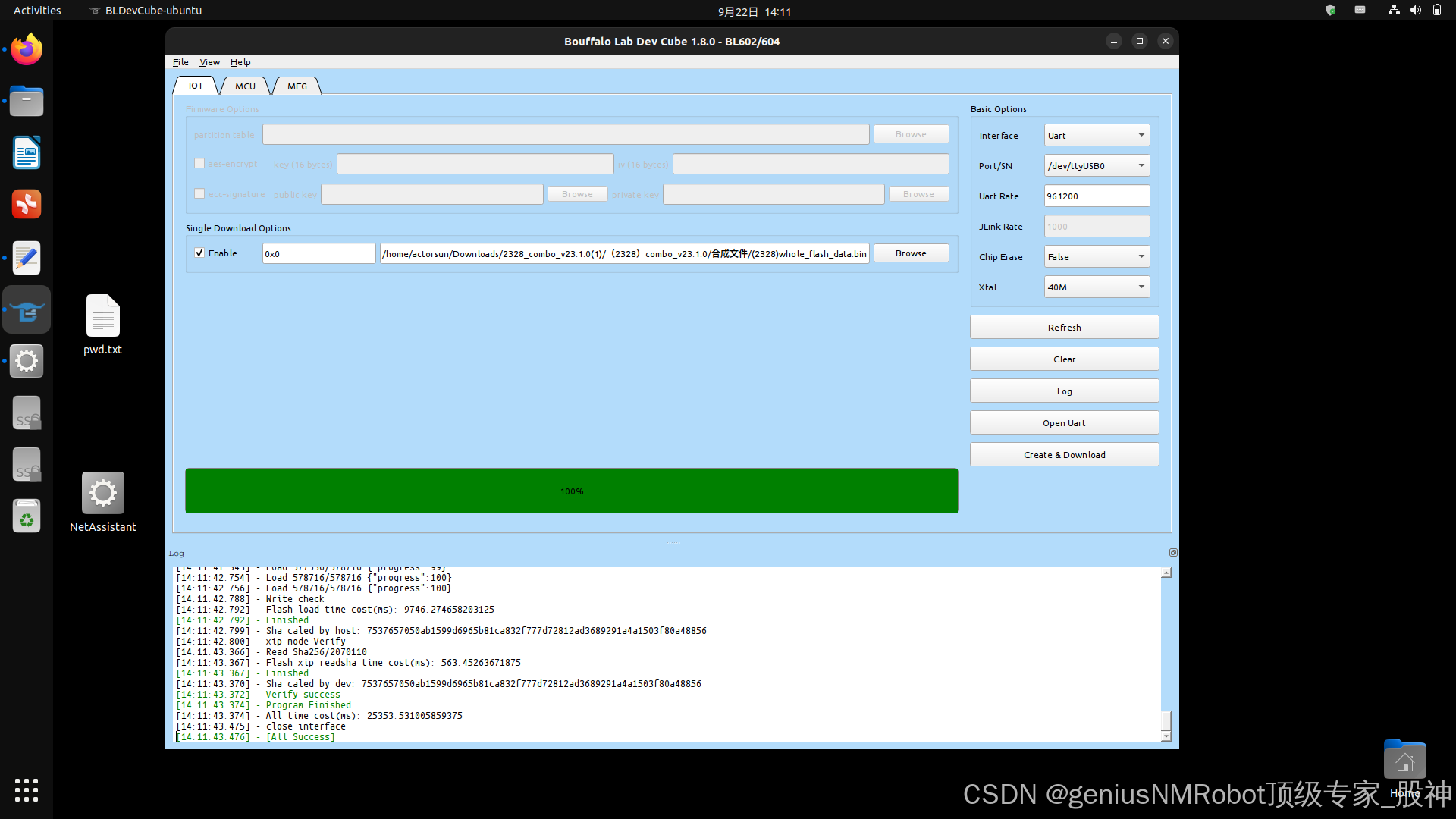Click the Refresh button
Viewport: 1456px width, 819px height.
(x=1064, y=328)
